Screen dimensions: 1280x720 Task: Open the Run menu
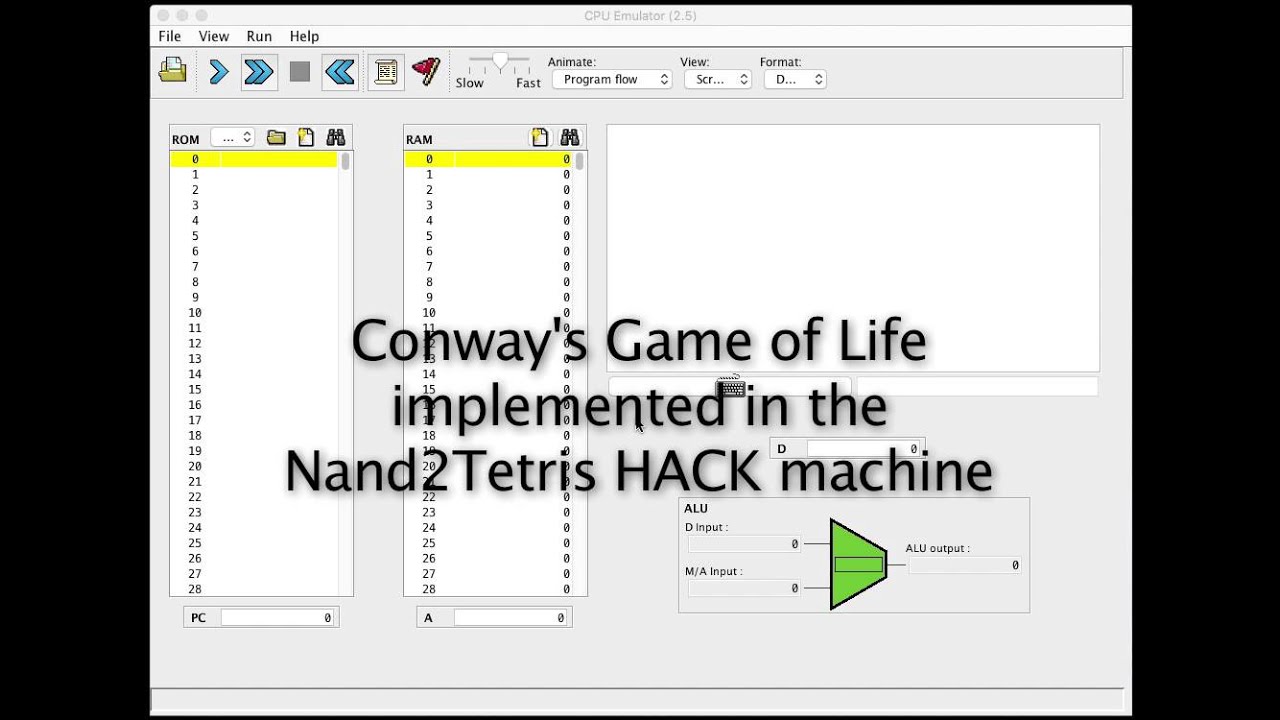(259, 36)
